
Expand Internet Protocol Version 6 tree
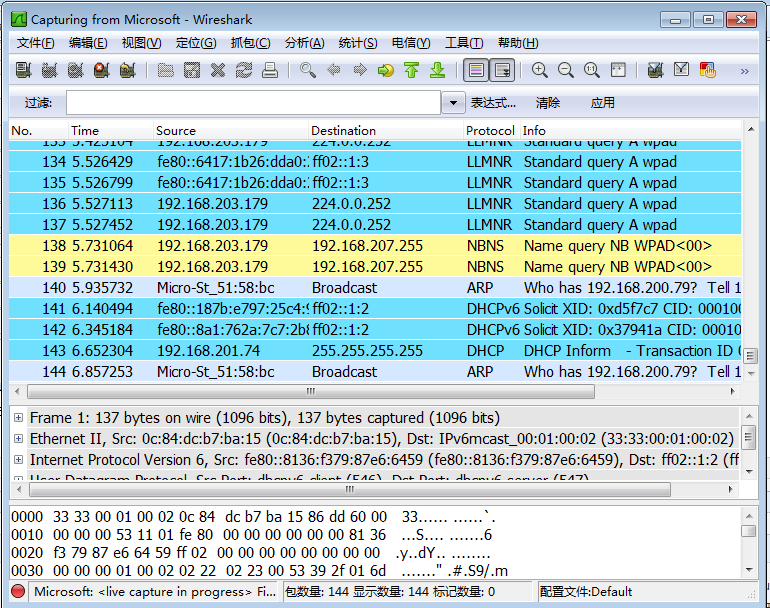point(18,459)
